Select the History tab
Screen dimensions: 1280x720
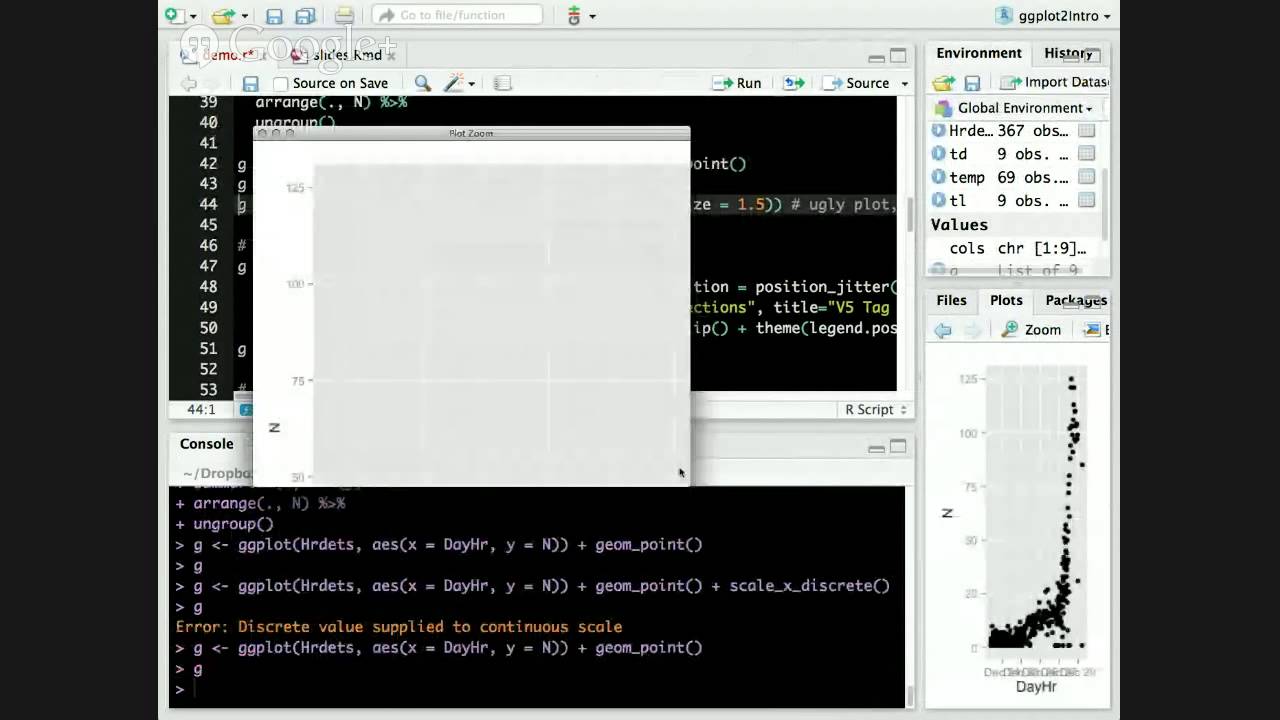pyautogui.click(x=1068, y=53)
